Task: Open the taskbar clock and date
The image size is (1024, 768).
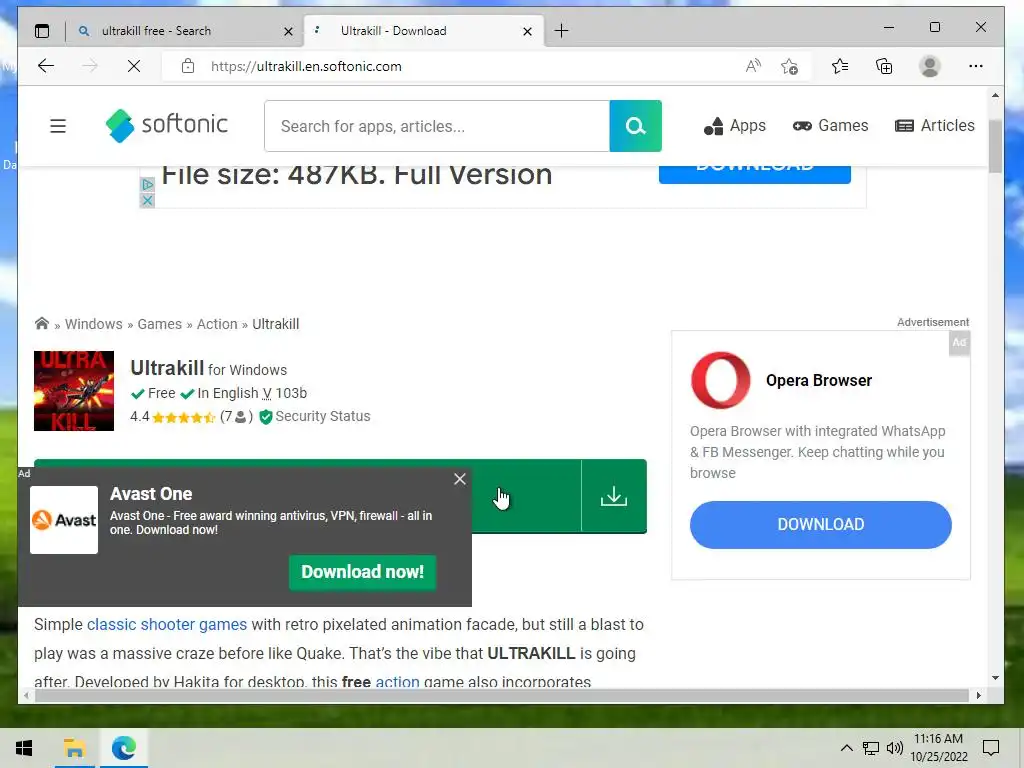Action: point(938,748)
